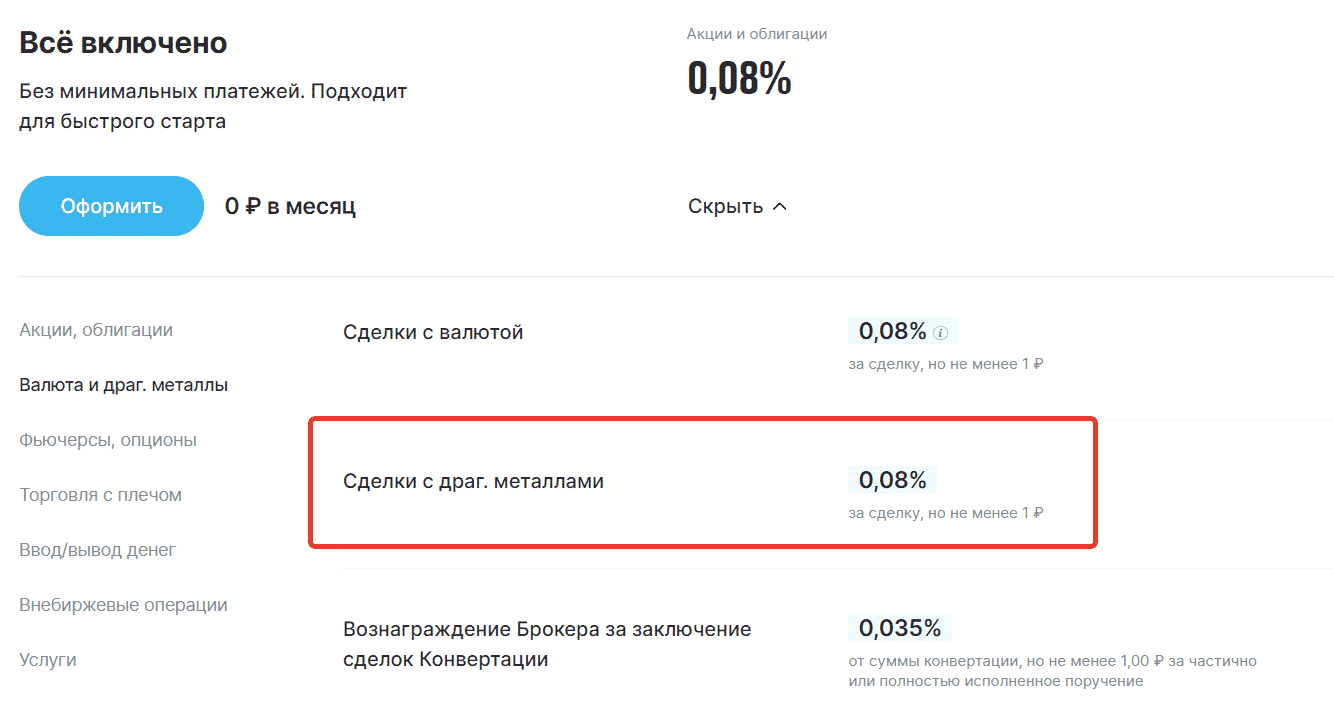Open the Акции, облигации section
1334x721 pixels.
click(96, 330)
